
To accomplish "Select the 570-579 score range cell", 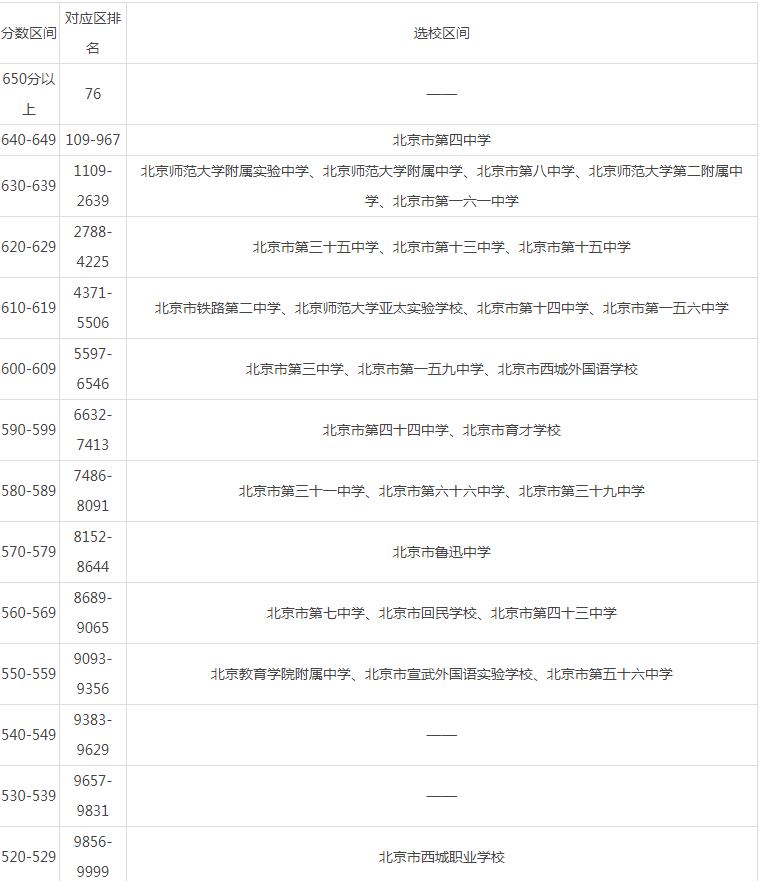I will [29, 552].
